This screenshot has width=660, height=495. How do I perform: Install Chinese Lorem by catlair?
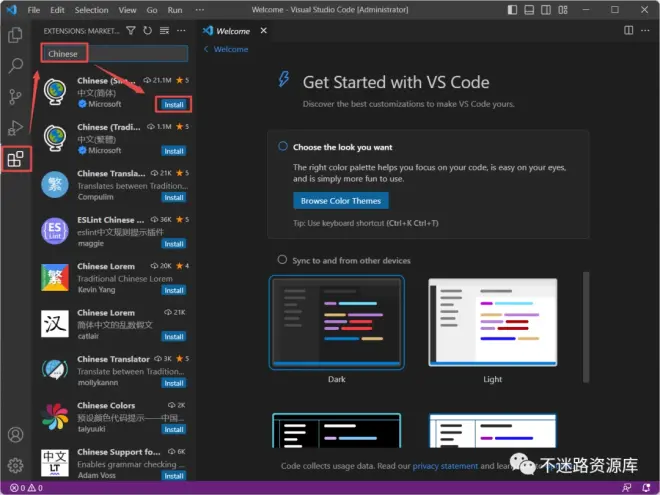tap(174, 337)
